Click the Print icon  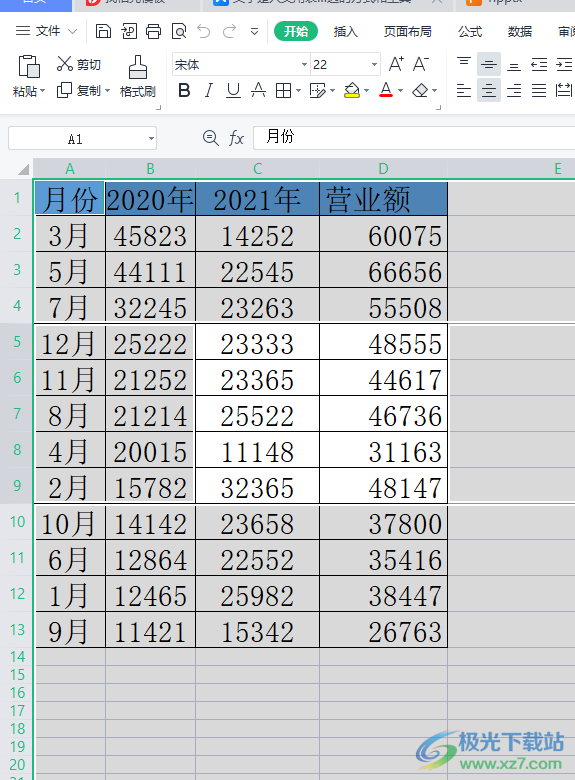pos(153,31)
